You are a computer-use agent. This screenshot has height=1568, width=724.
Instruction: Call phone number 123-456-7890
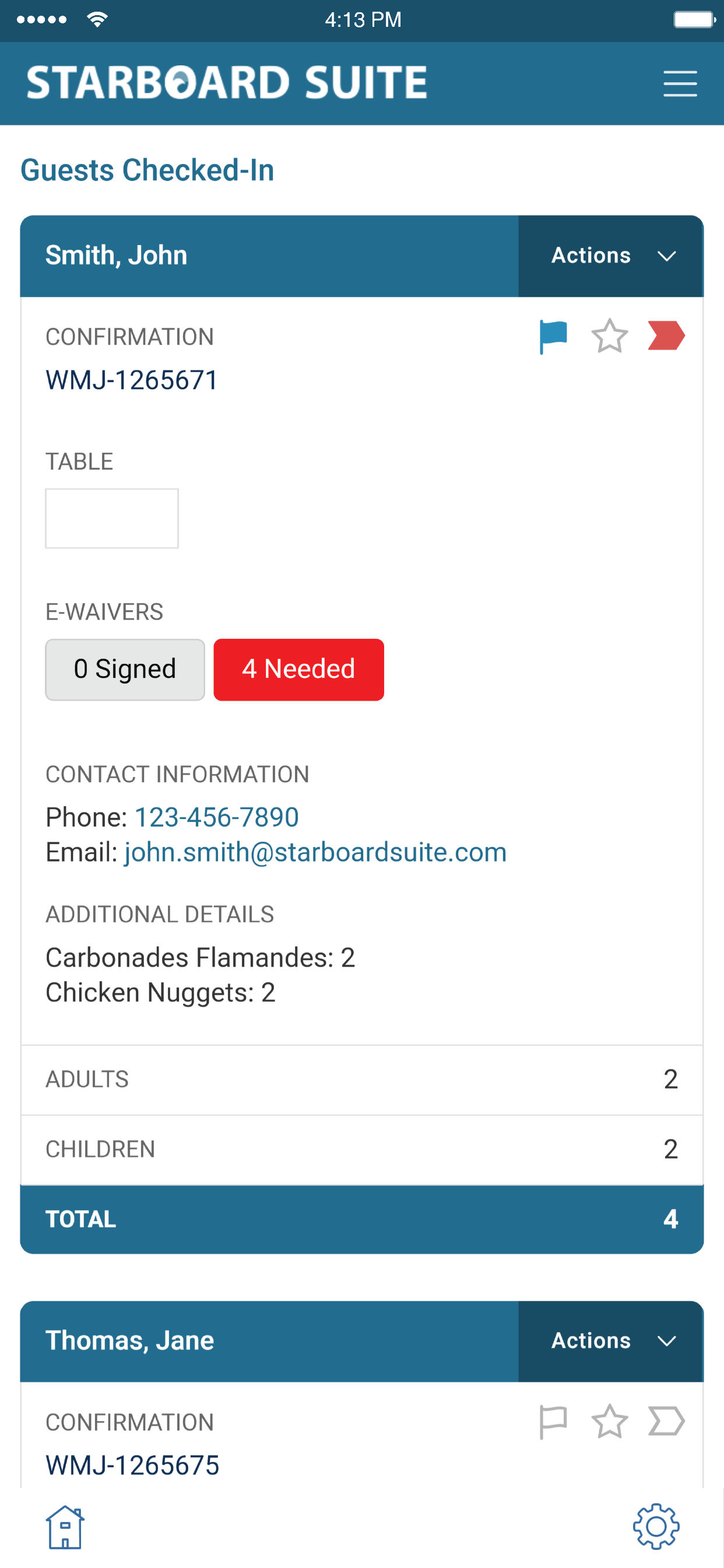(x=217, y=817)
